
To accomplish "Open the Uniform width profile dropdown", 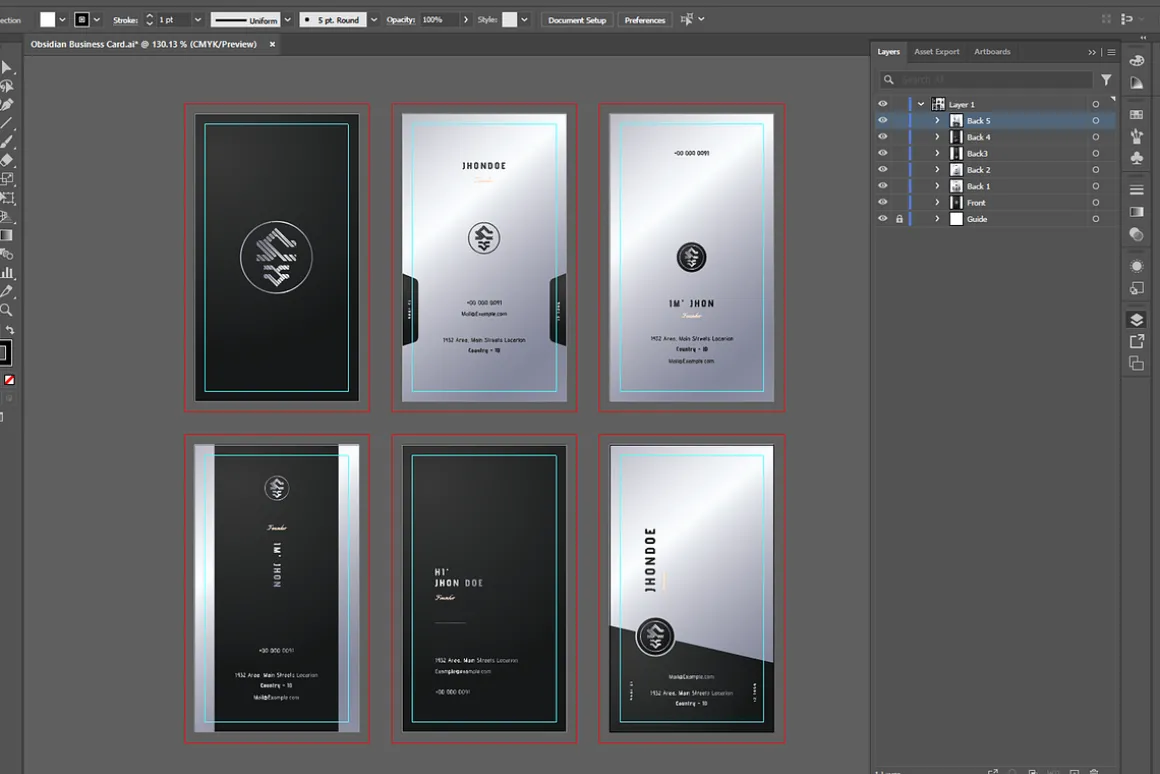I will point(287,20).
